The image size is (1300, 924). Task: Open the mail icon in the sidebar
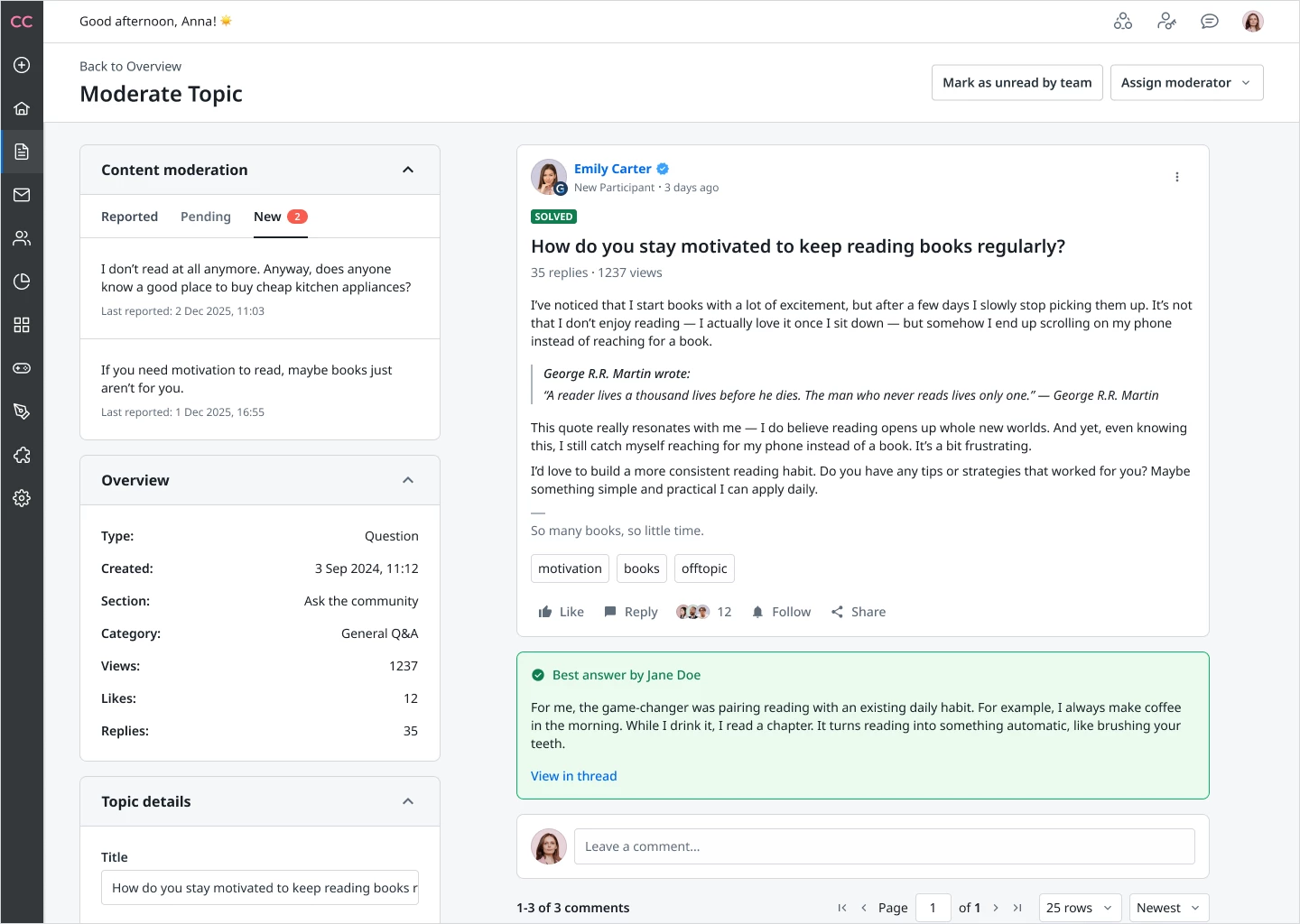pyautogui.click(x=22, y=195)
